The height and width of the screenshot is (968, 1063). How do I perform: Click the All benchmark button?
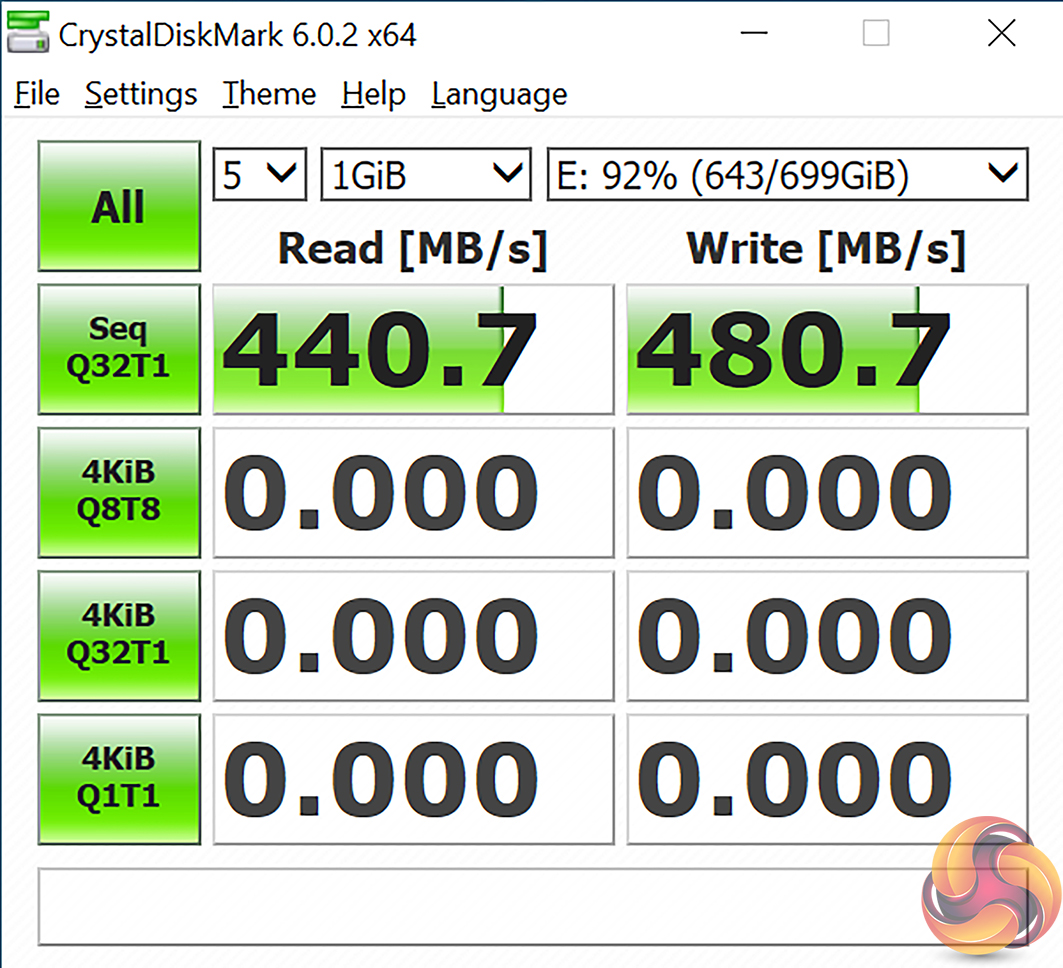(x=119, y=206)
